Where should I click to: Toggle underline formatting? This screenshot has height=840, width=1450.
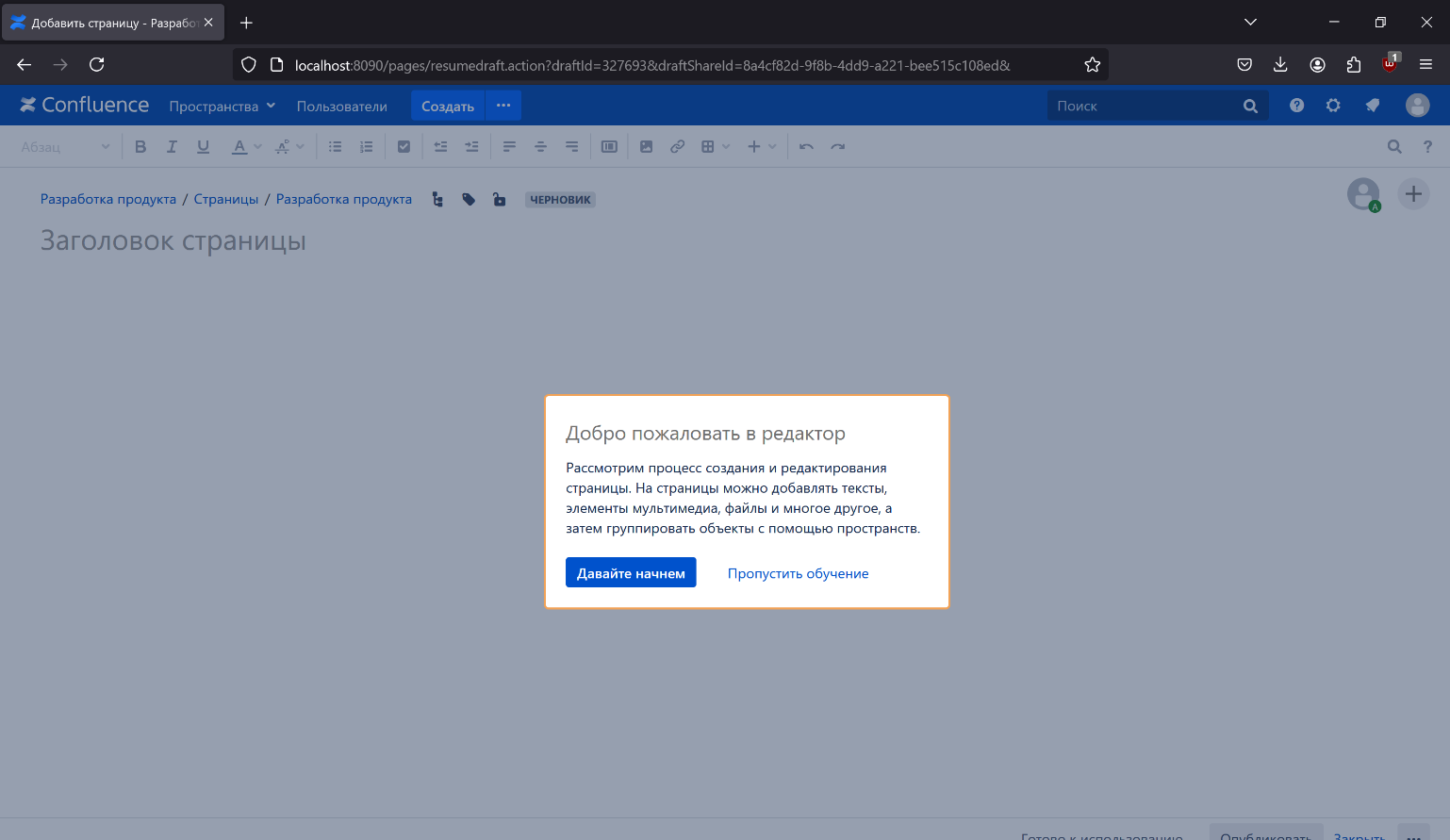(x=203, y=147)
